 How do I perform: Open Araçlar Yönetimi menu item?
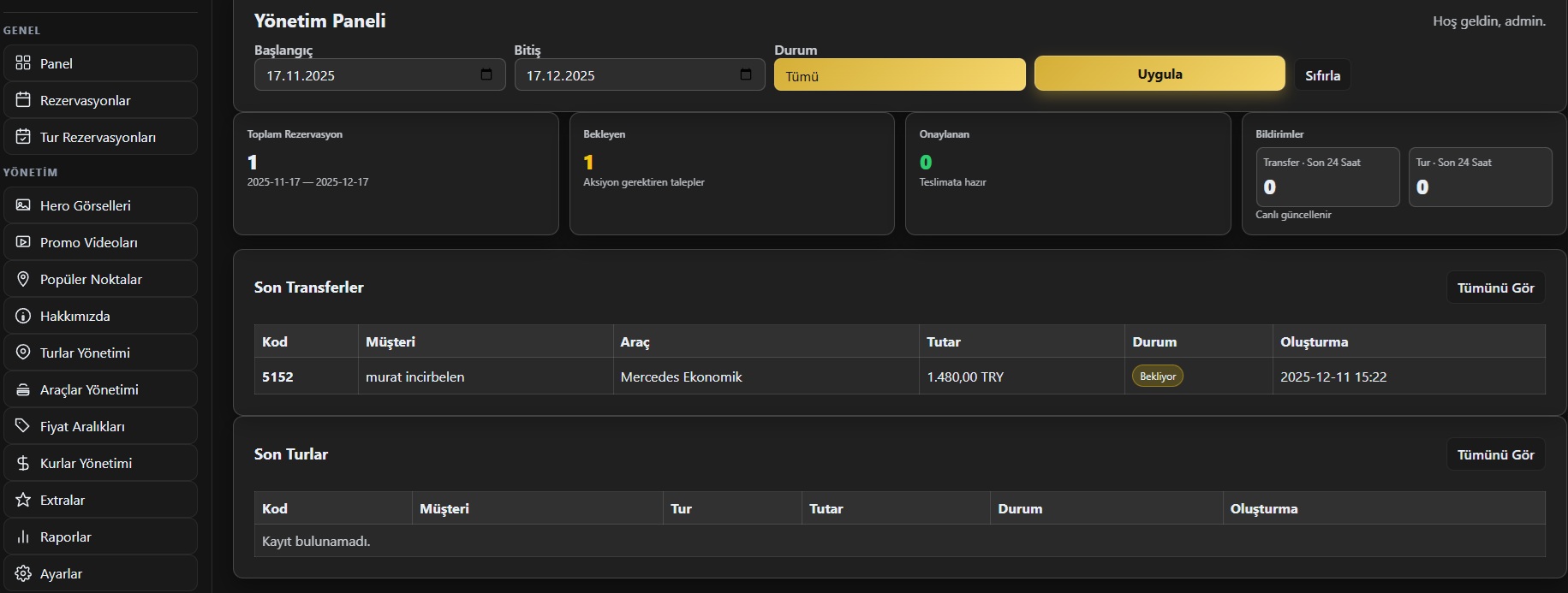(89, 389)
